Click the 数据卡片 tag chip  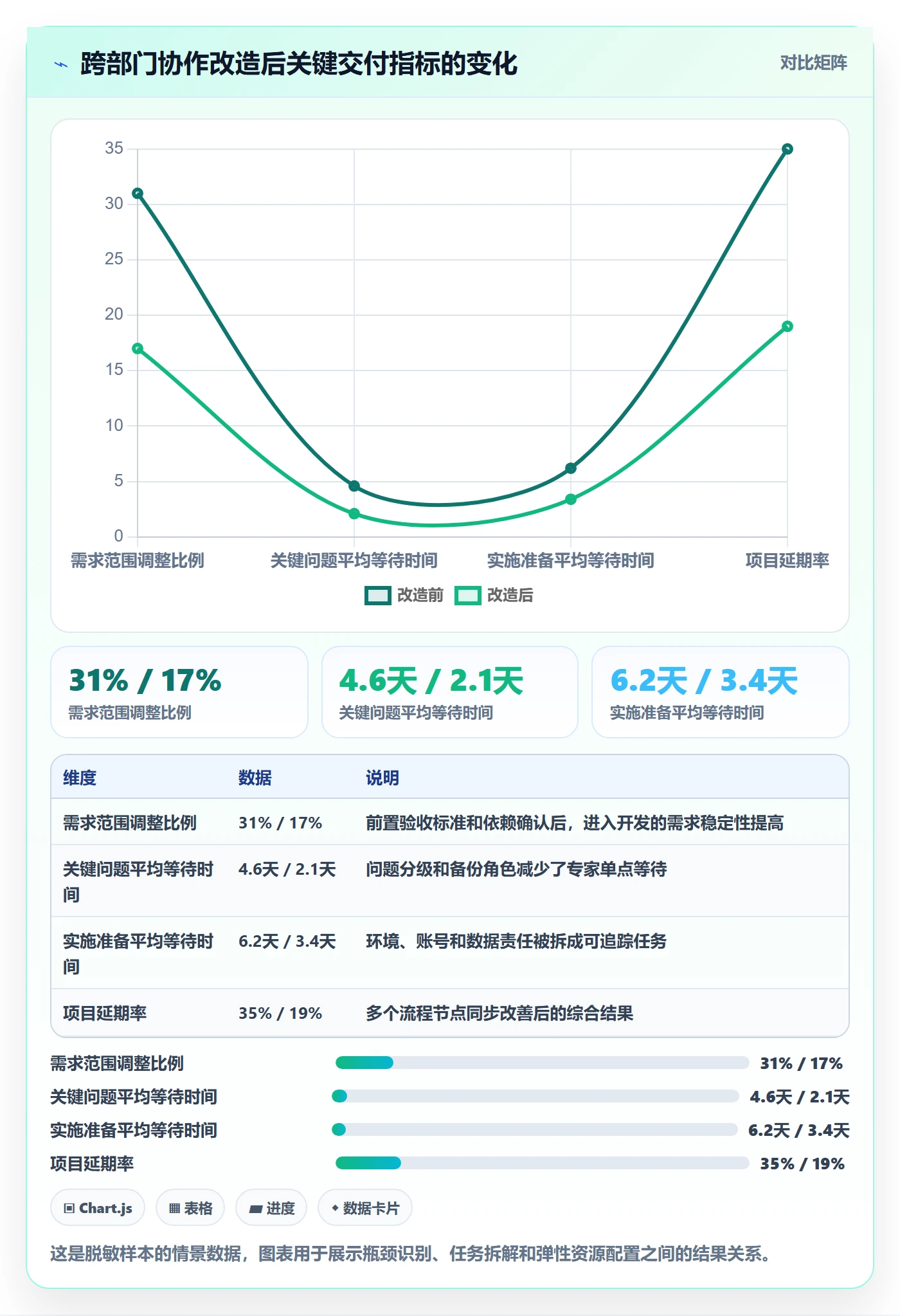[365, 1208]
